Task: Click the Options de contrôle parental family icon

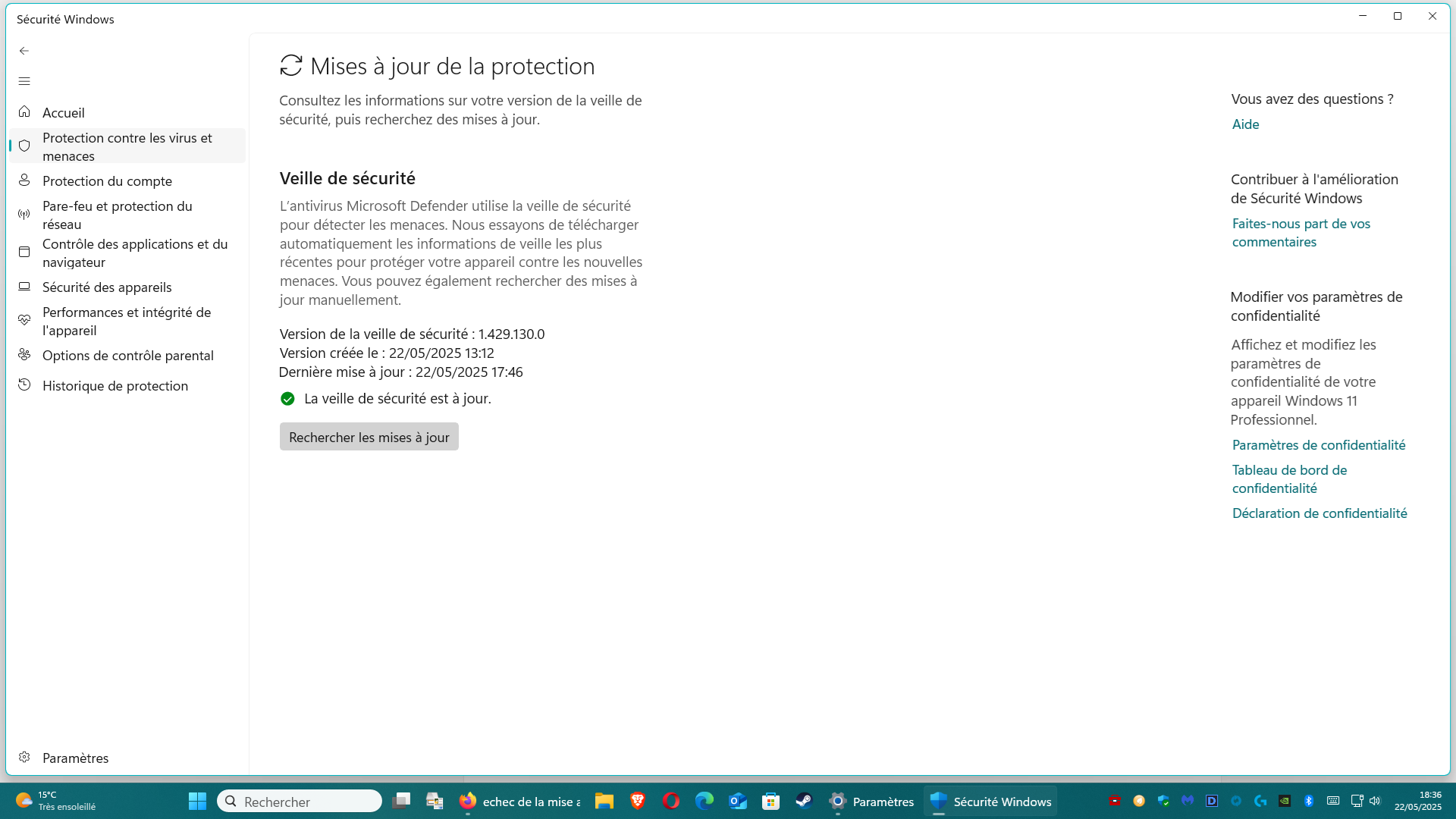Action: [x=24, y=355]
